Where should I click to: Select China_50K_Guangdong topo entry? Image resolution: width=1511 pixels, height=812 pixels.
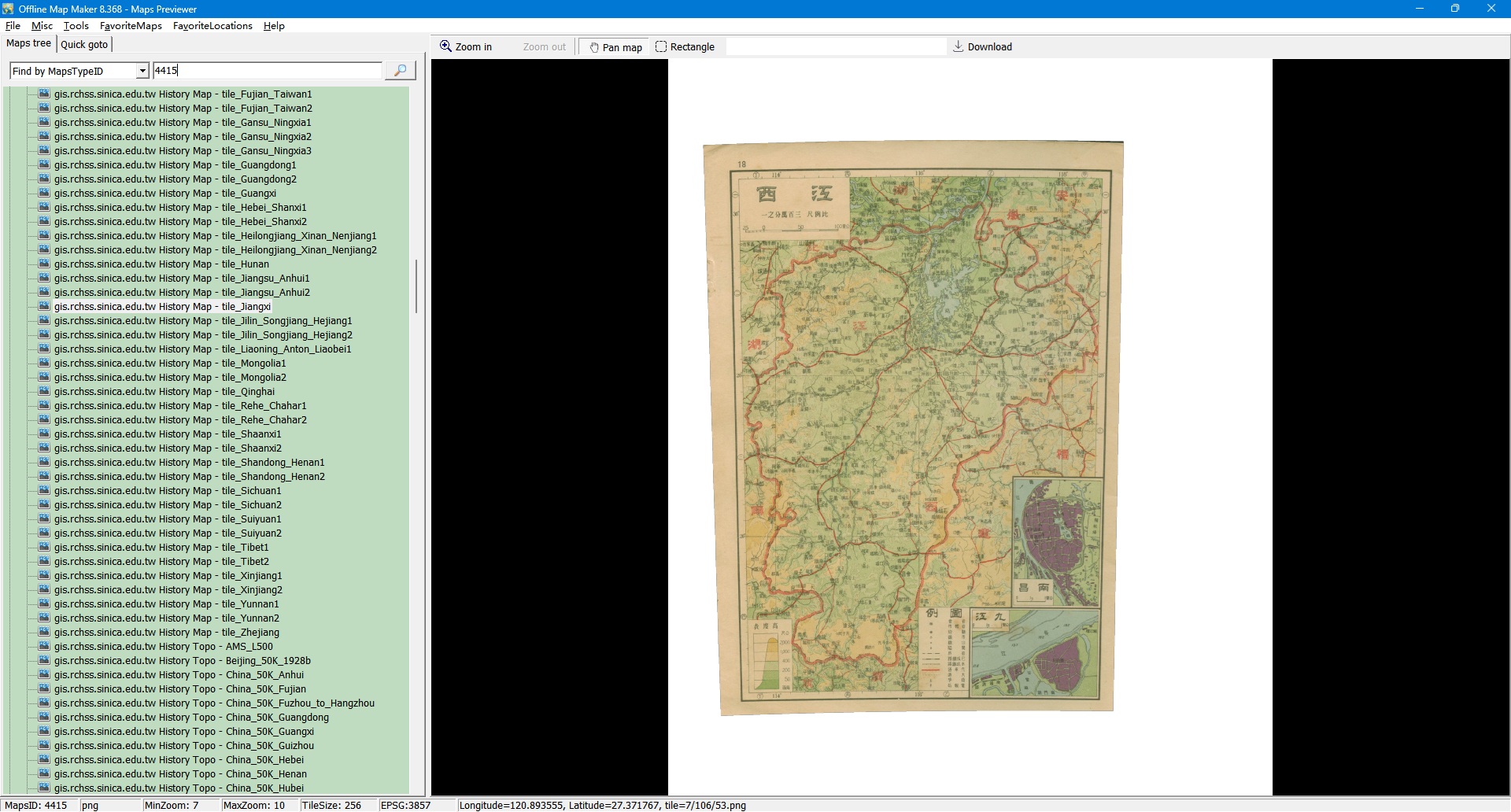pyautogui.click(x=191, y=718)
